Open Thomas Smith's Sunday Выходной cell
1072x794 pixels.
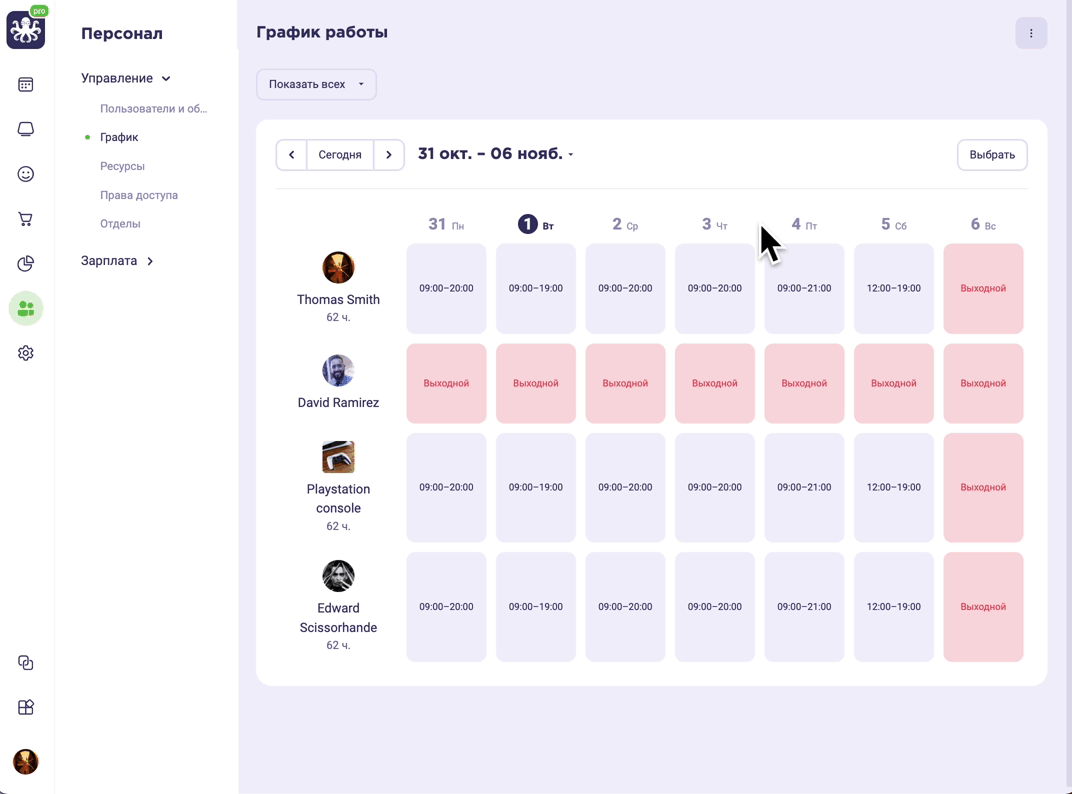click(x=983, y=289)
